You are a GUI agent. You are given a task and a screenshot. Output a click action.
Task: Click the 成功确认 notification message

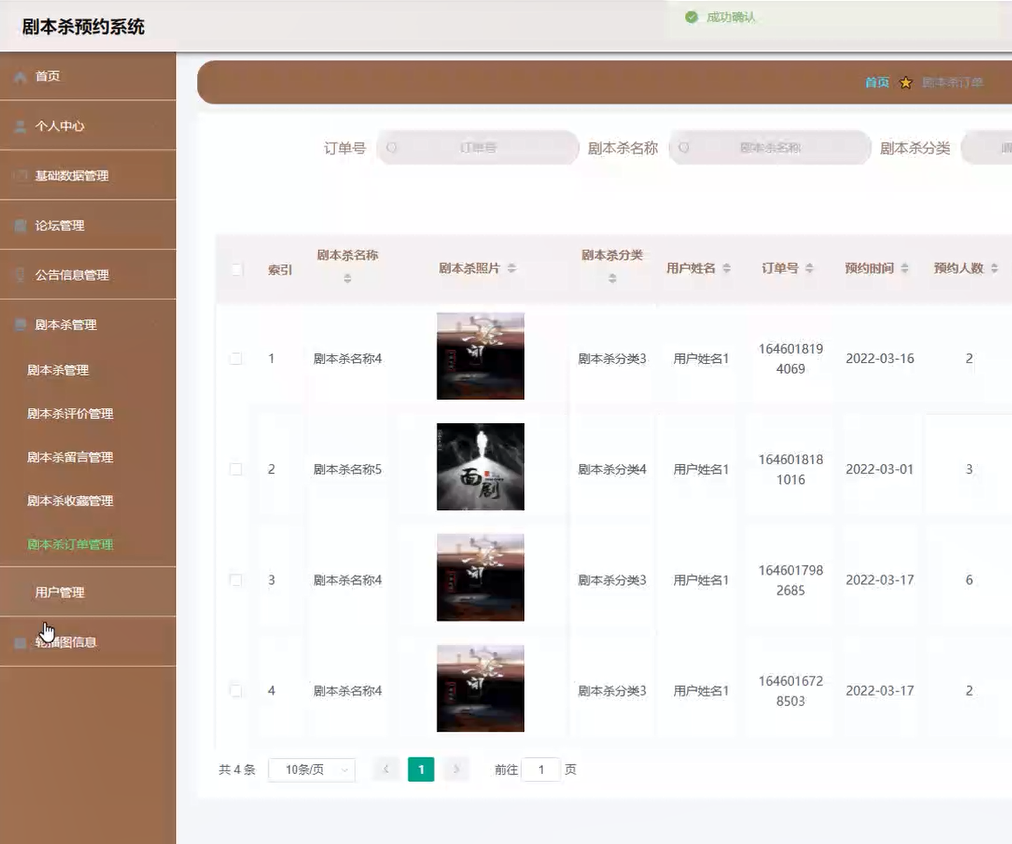click(731, 17)
